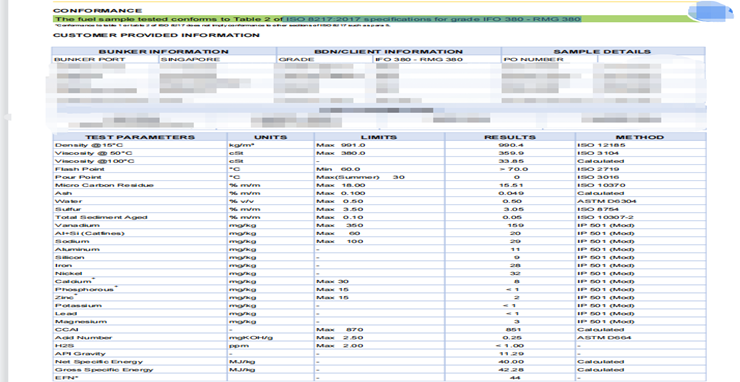
Task: Click the UNITS column header
Action: click(270, 137)
